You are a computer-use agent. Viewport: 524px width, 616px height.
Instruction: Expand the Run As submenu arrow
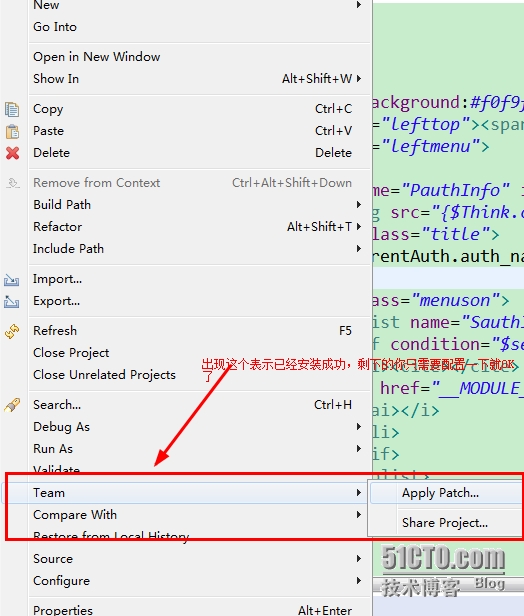(x=359, y=449)
